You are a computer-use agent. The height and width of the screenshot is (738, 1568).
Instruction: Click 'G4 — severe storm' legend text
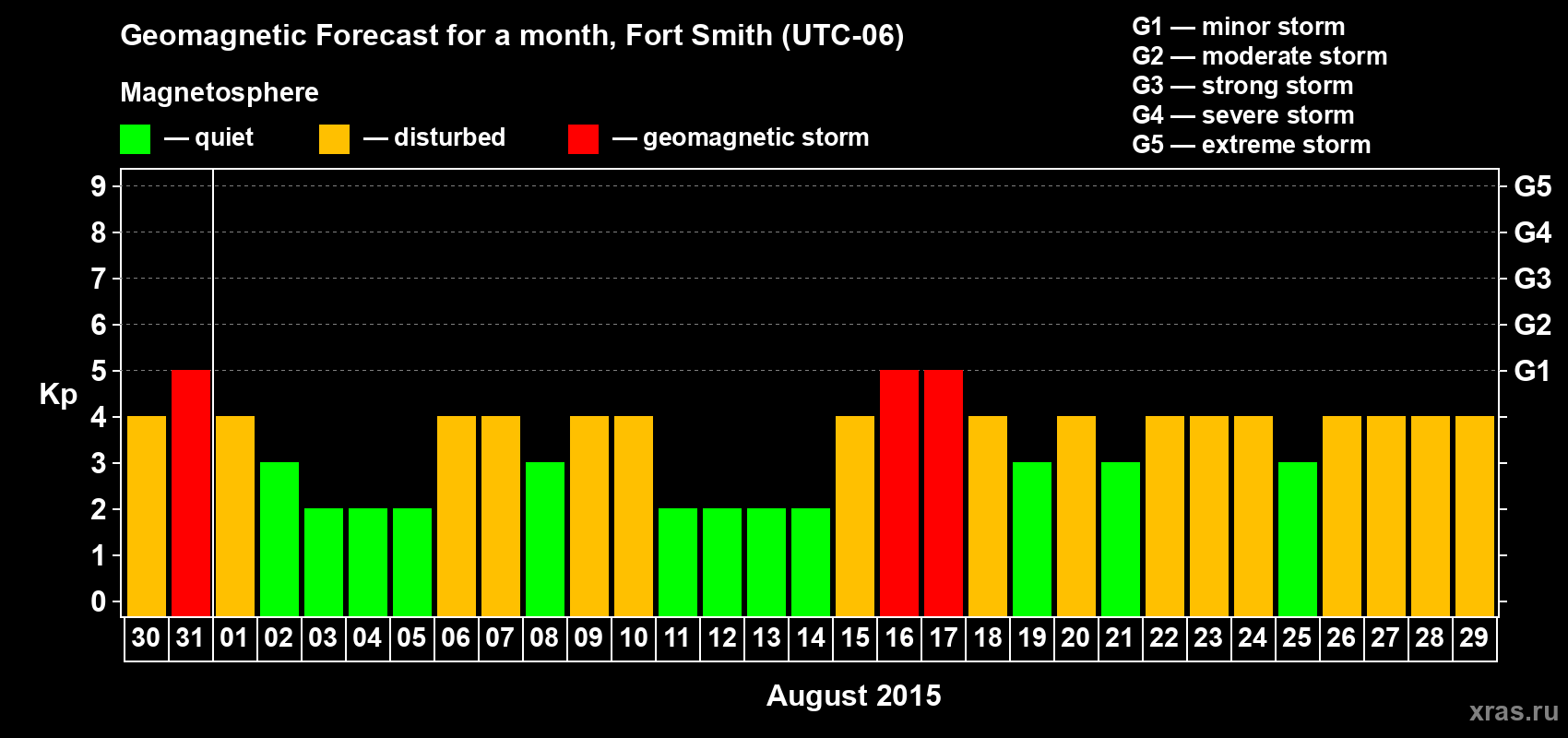pyautogui.click(x=1243, y=115)
